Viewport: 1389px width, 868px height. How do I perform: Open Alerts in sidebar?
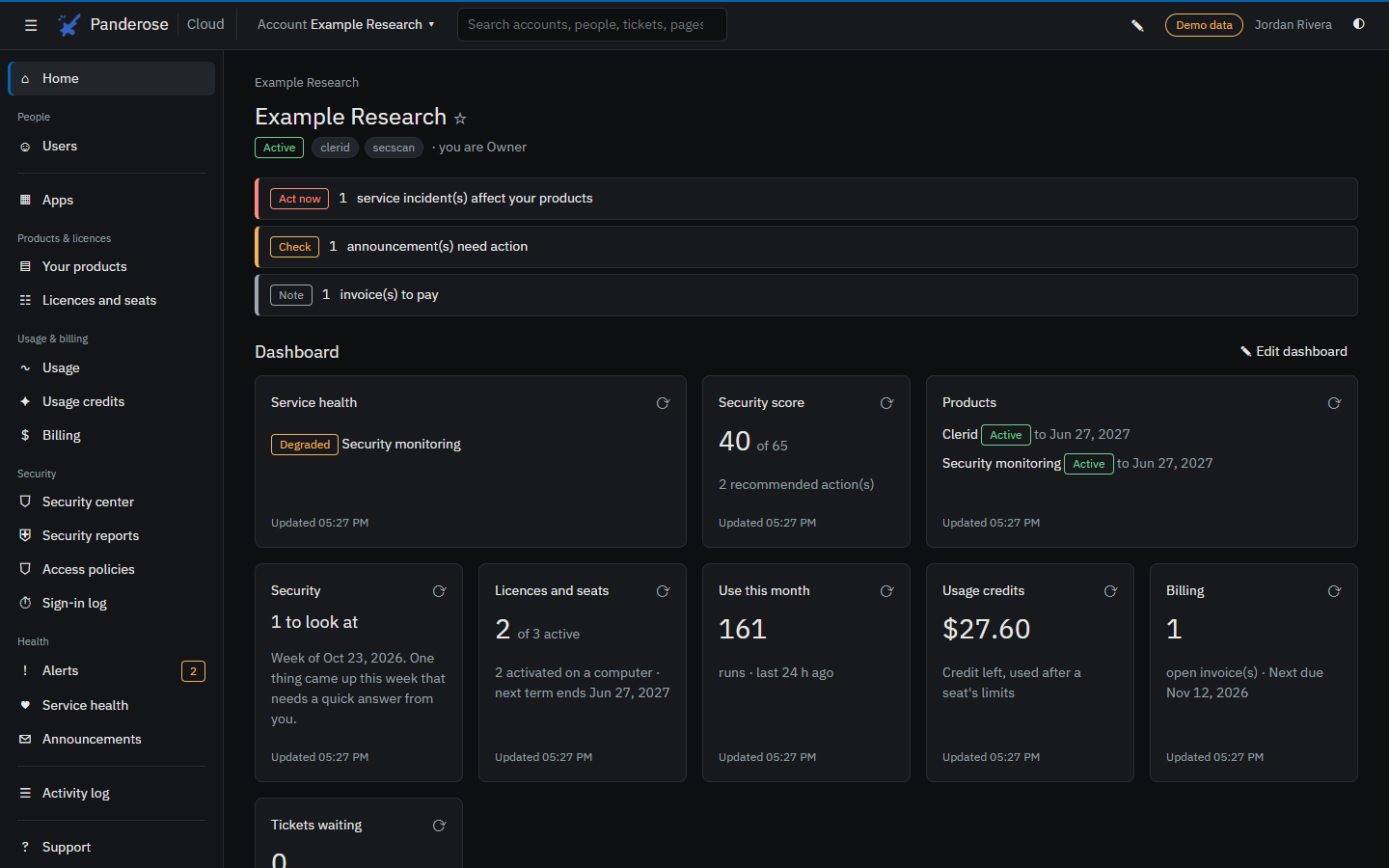[111, 671]
